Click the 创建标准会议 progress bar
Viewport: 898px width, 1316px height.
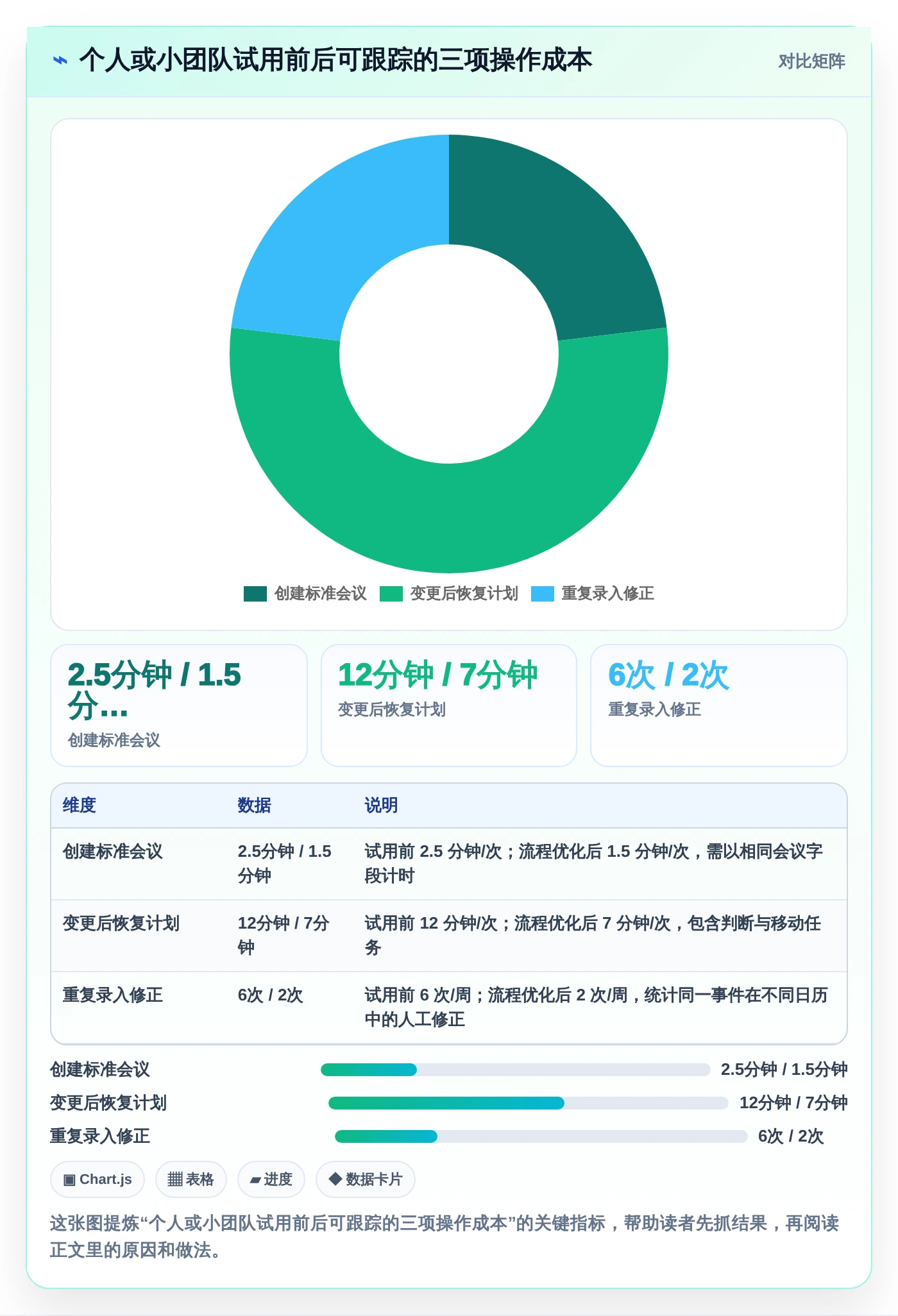point(516,1070)
